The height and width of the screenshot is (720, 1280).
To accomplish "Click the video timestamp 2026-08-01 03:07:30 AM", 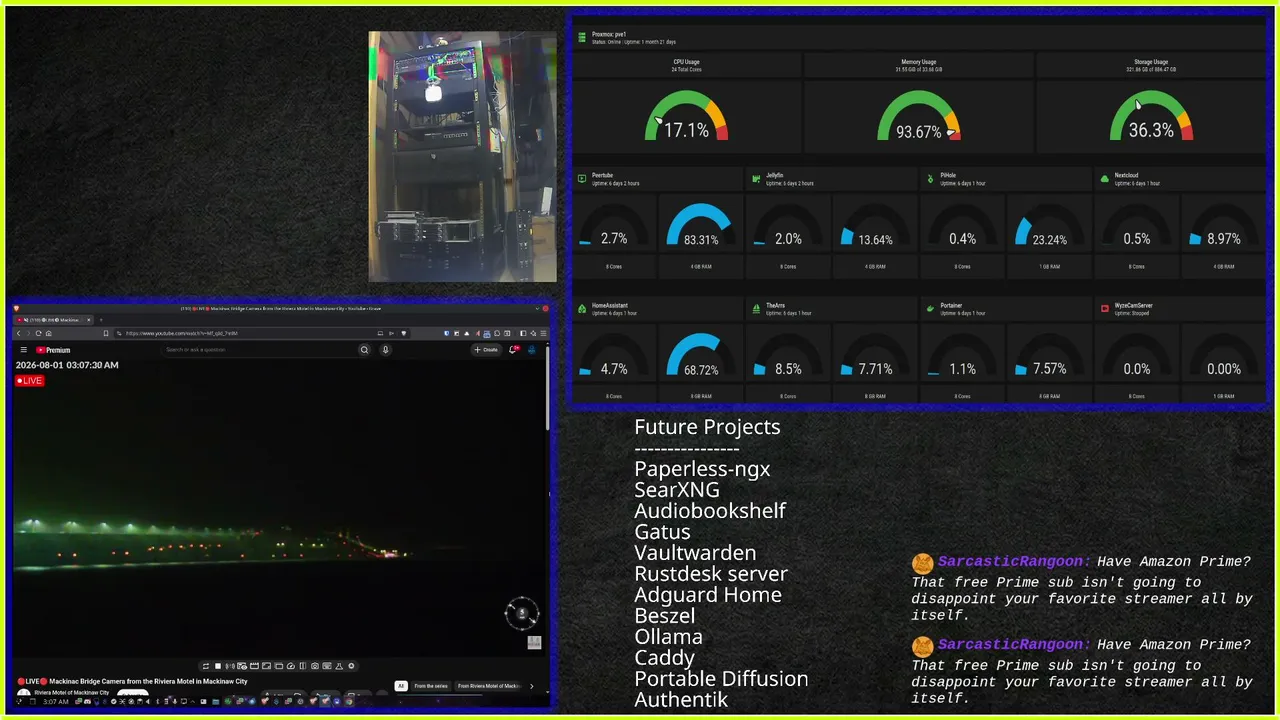I will (x=67, y=365).
